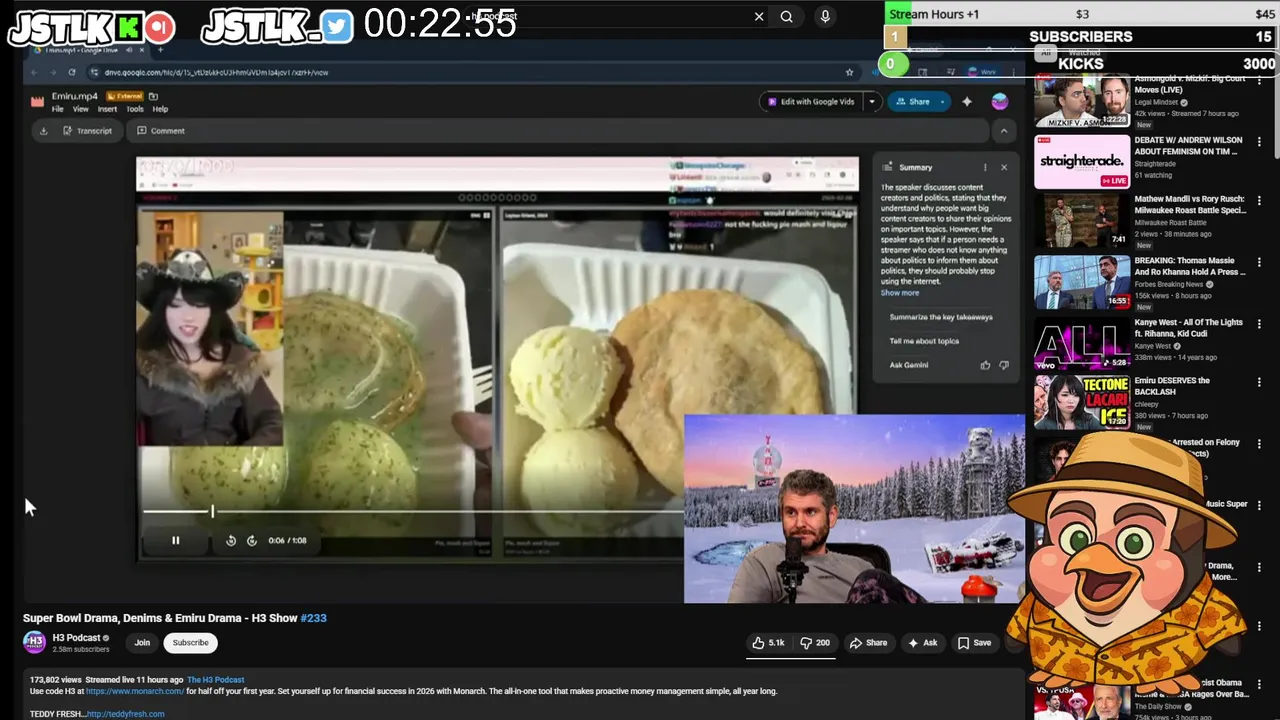Reload the Google Drive page
Viewport: 1280px width, 720px height.
pos(72,72)
